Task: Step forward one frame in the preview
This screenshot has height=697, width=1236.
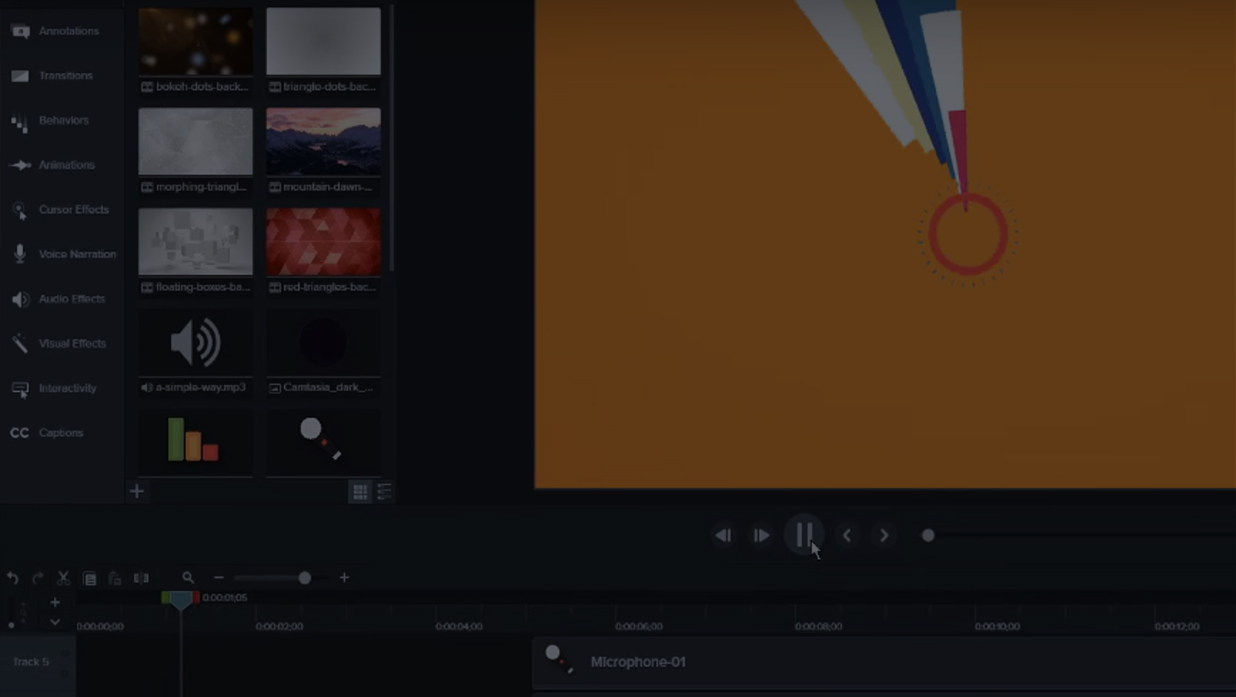Action: pyautogui.click(x=762, y=535)
